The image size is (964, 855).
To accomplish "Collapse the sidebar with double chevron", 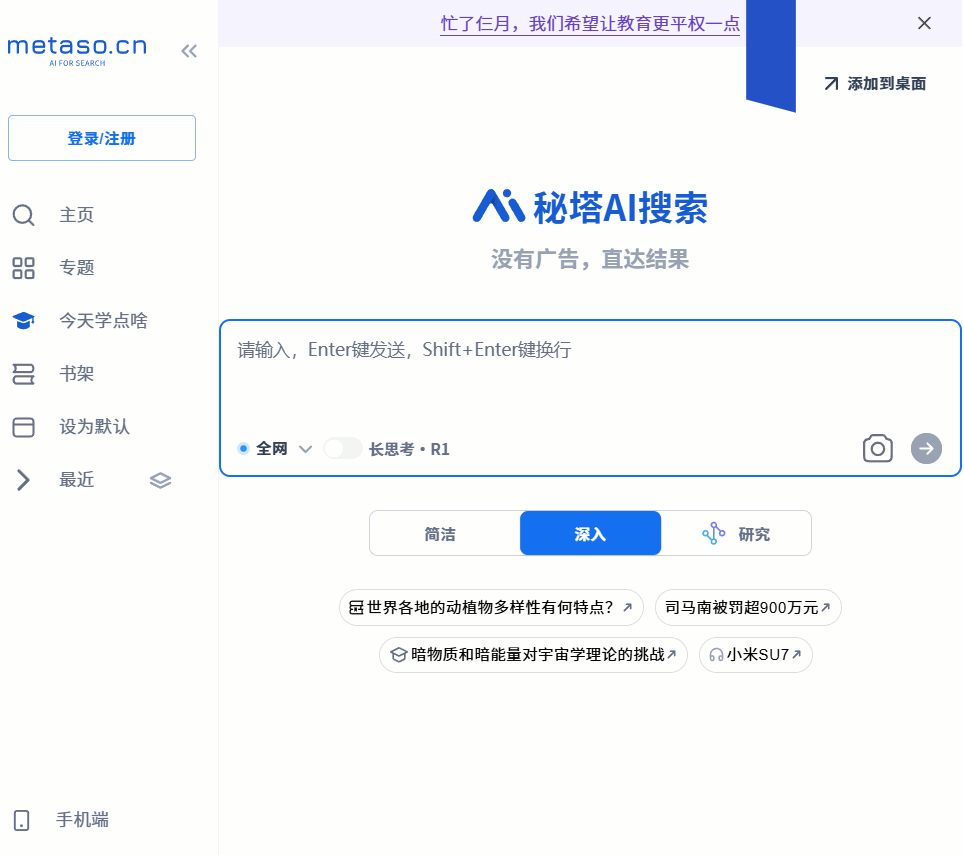I will tap(189, 51).
